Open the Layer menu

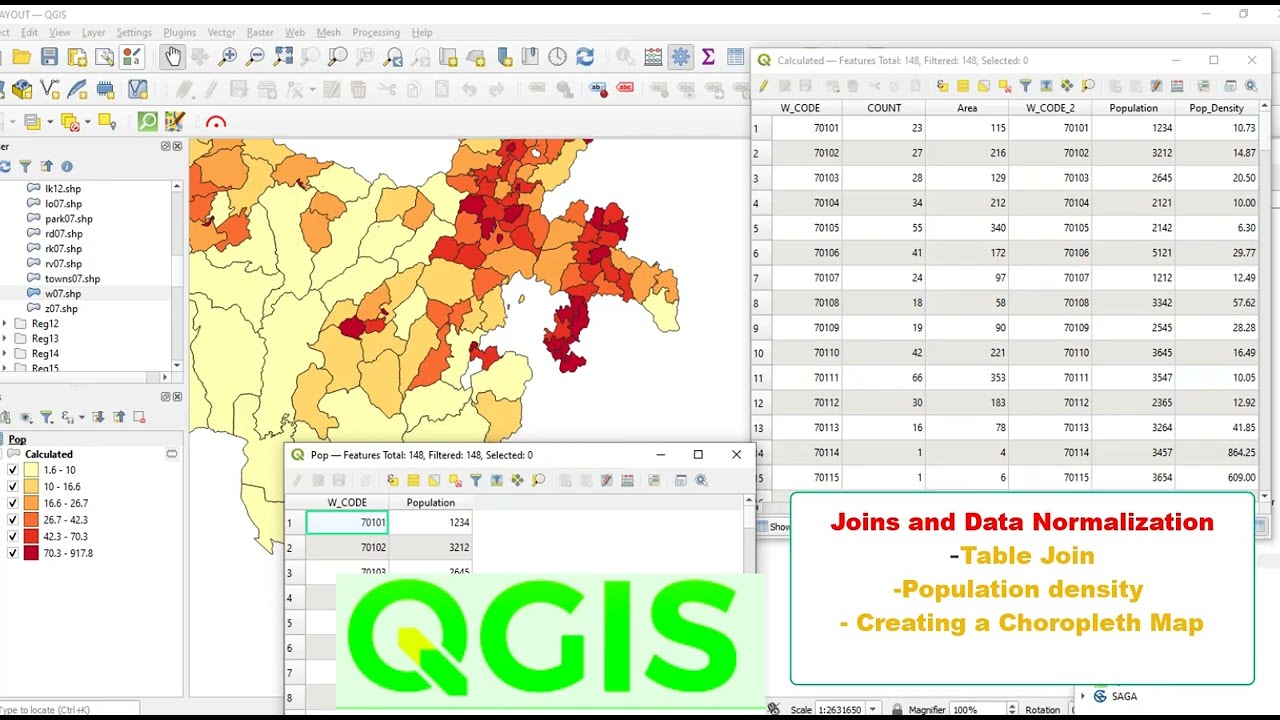(x=93, y=32)
